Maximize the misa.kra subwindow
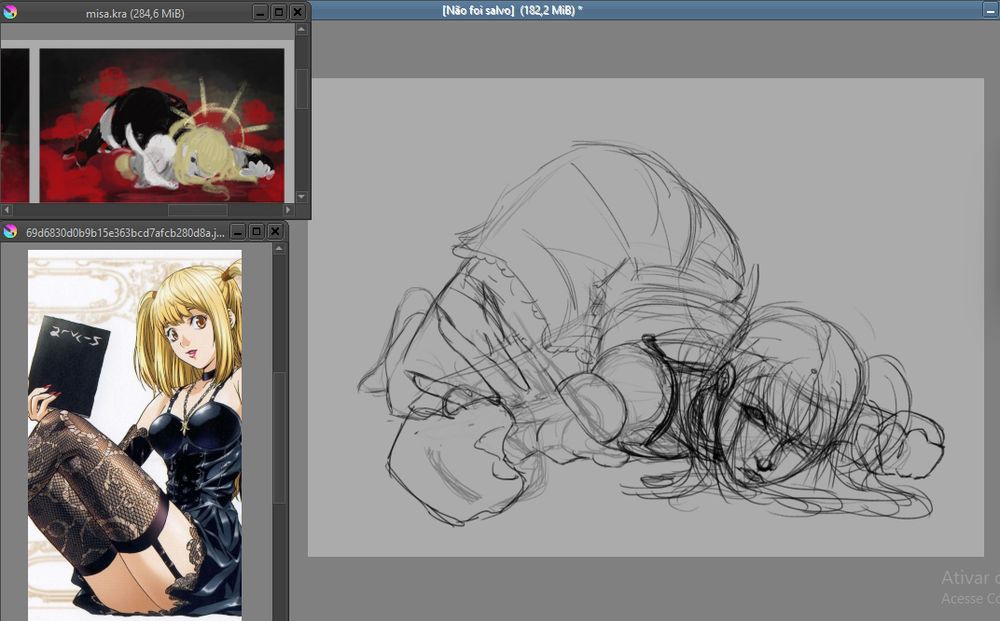 pos(279,13)
